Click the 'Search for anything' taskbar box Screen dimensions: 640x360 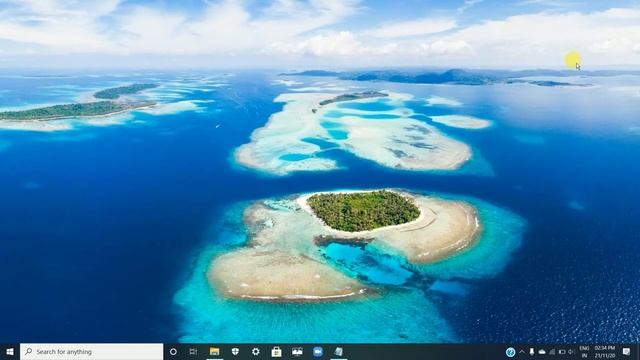coord(91,351)
